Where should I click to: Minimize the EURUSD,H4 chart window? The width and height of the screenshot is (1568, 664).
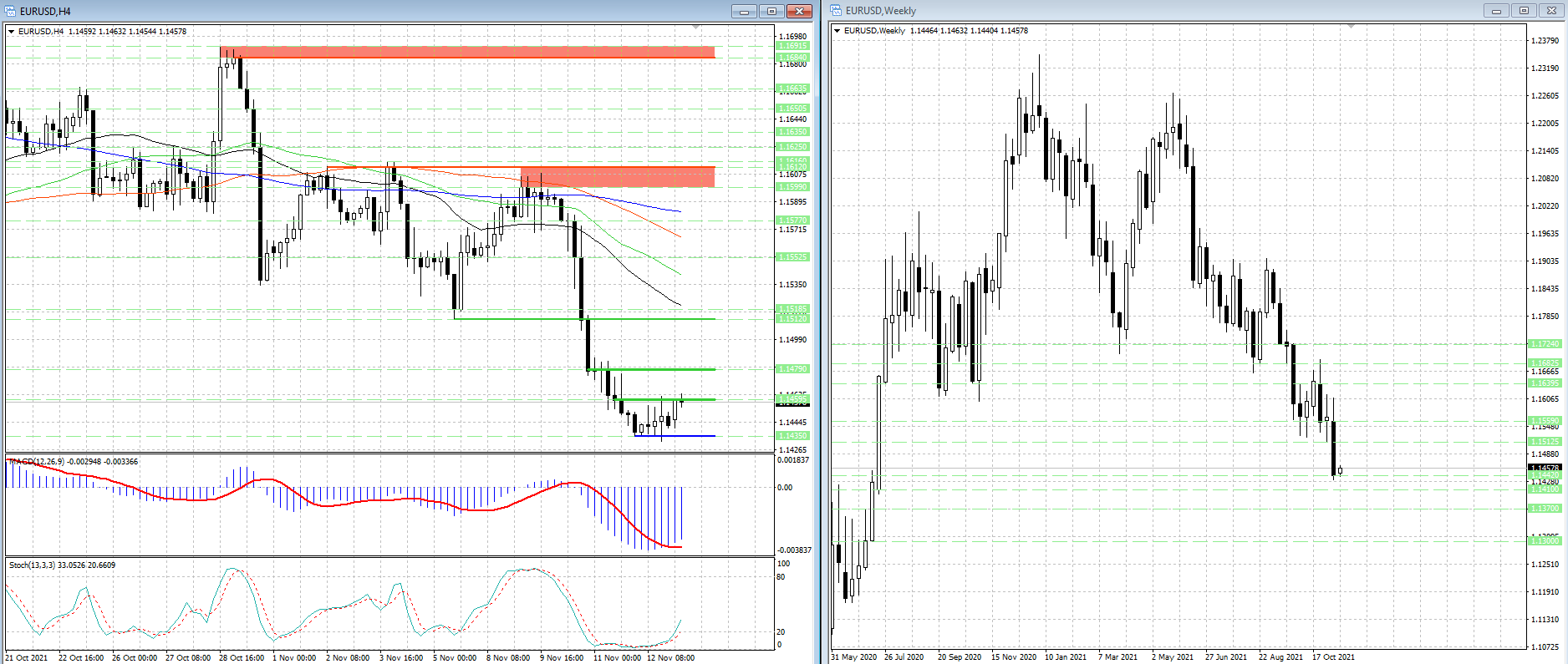coord(744,11)
